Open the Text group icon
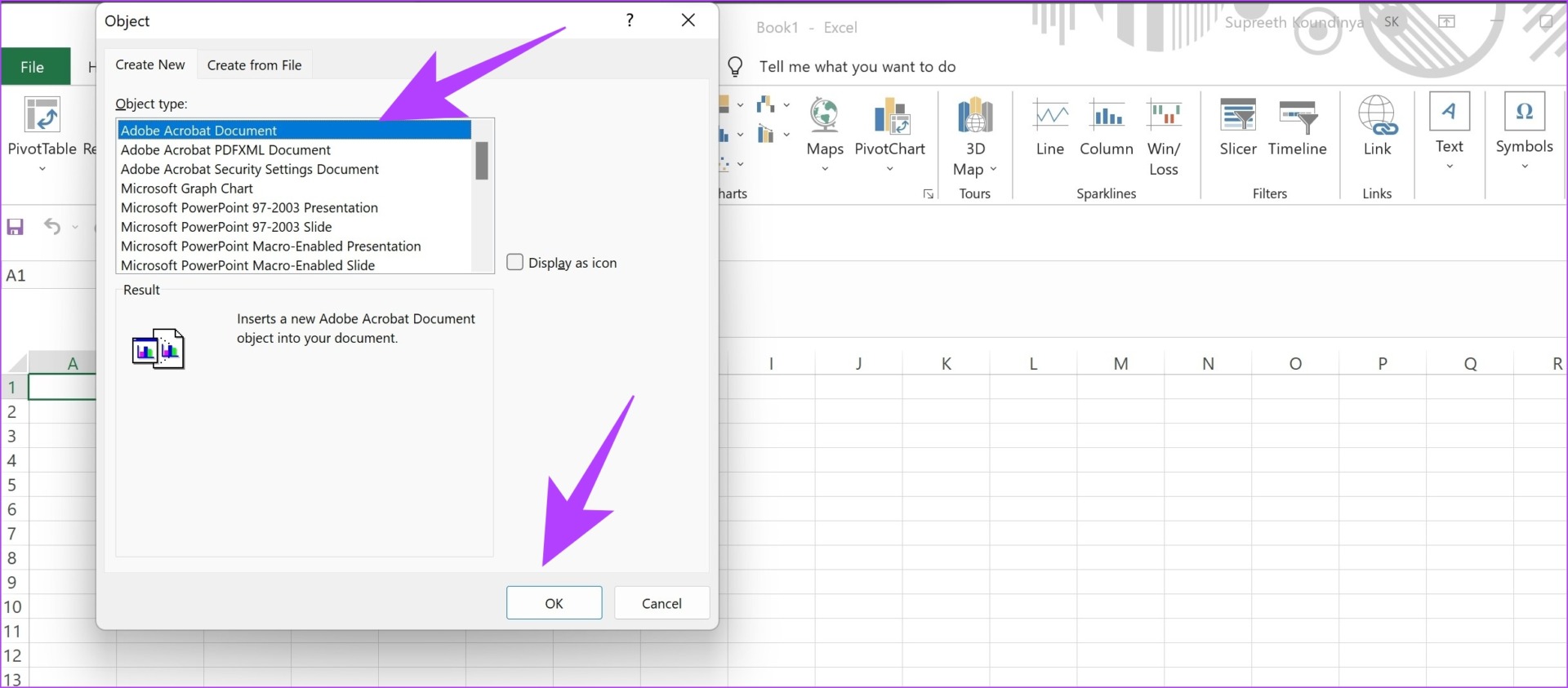The image size is (1568, 688). 1450,112
